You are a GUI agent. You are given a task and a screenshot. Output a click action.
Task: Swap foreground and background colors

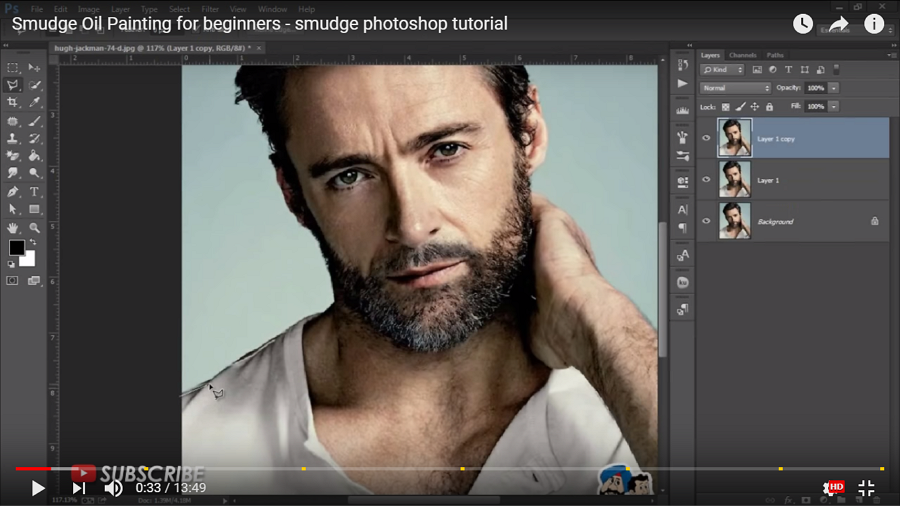[33, 242]
